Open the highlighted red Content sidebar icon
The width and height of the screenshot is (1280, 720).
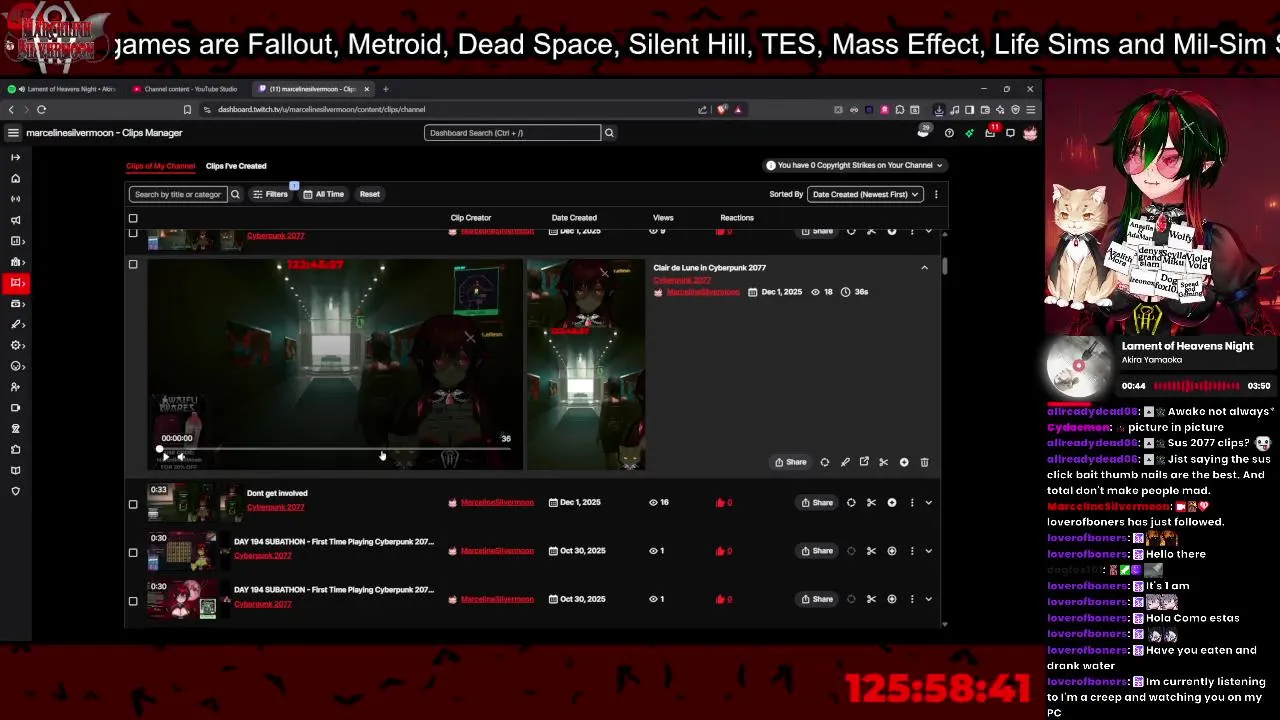(x=16, y=283)
